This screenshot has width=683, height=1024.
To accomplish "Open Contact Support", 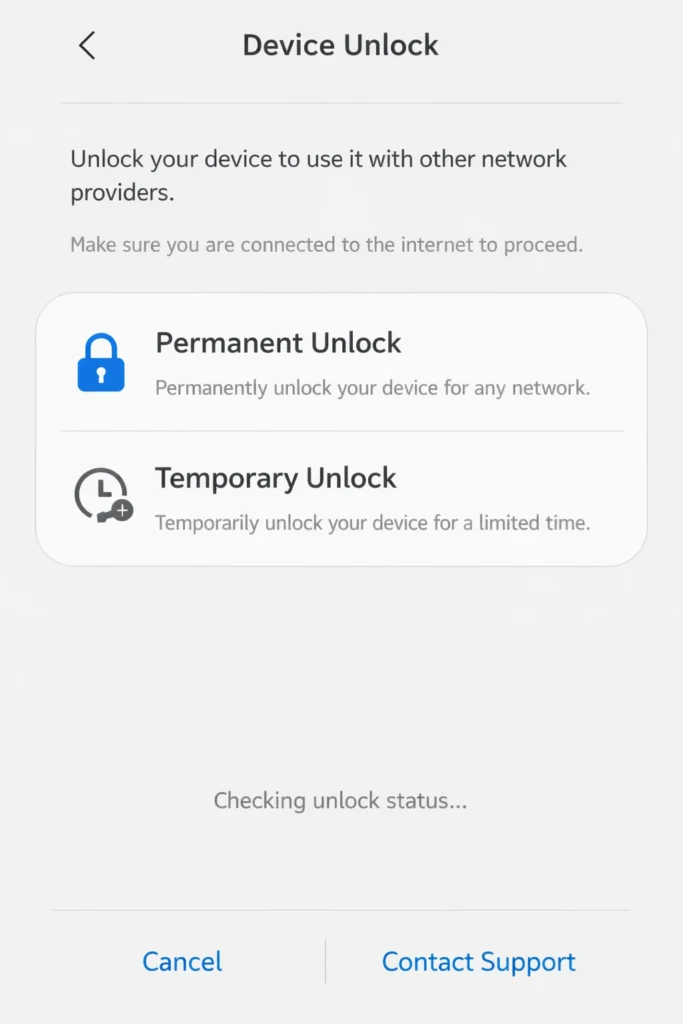I will [478, 961].
